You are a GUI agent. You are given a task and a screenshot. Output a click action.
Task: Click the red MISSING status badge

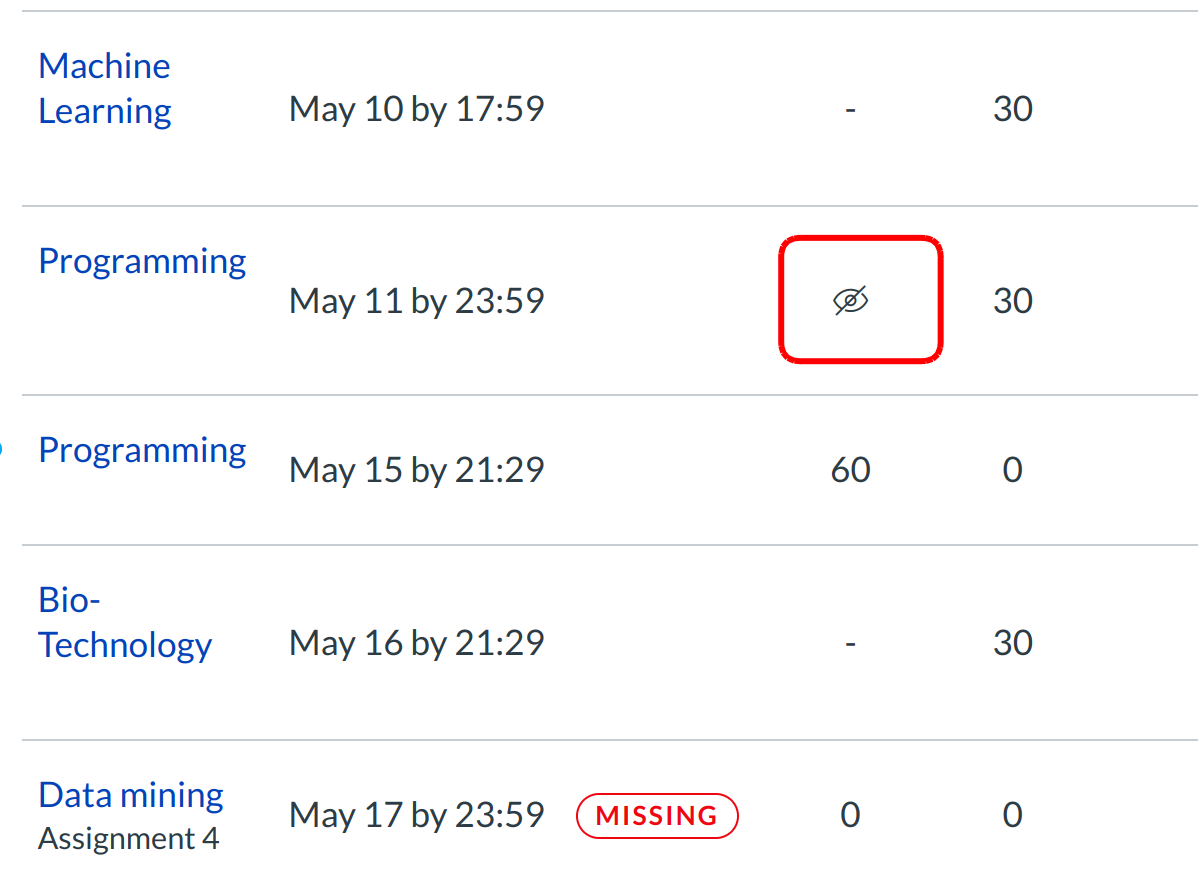657,815
